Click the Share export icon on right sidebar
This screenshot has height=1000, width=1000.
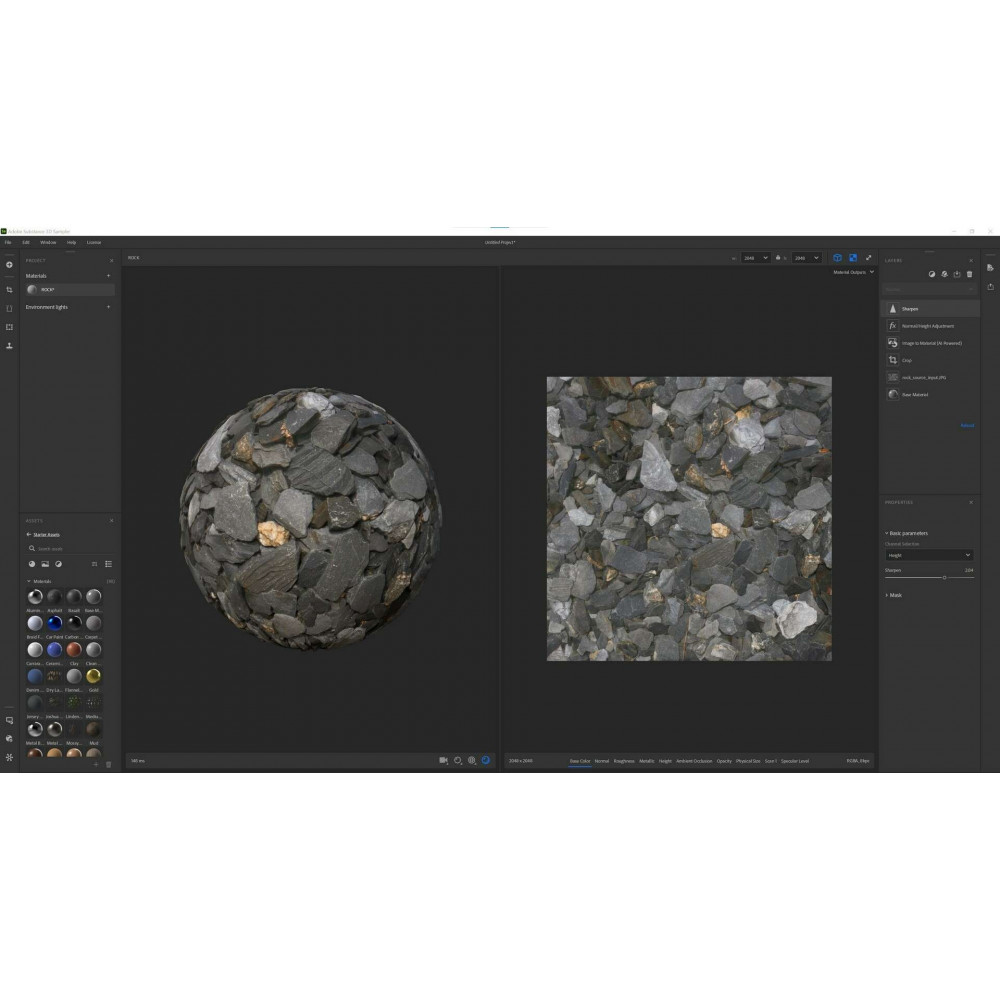pyautogui.click(x=990, y=286)
